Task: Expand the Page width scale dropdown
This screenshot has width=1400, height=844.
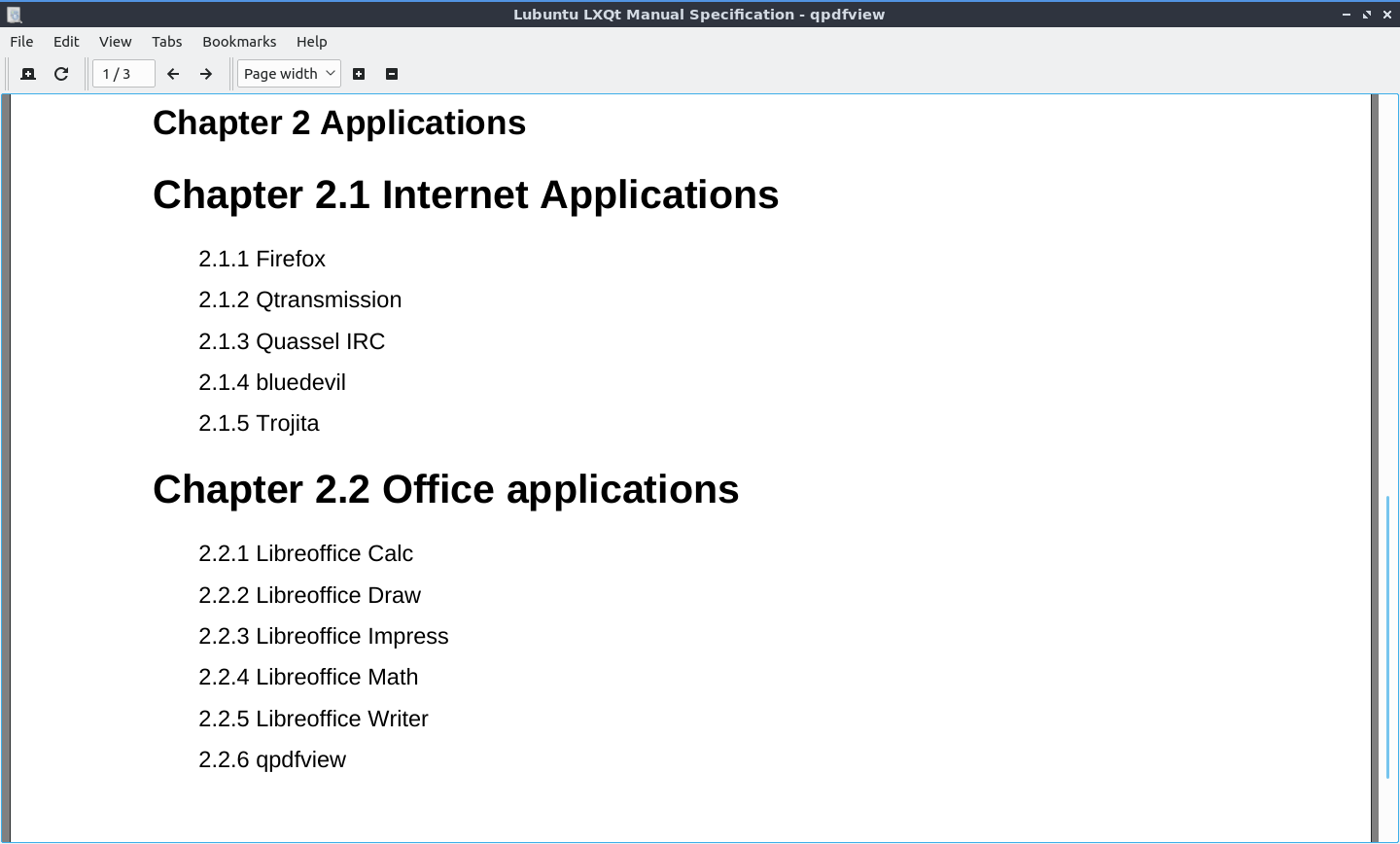Action: (289, 74)
